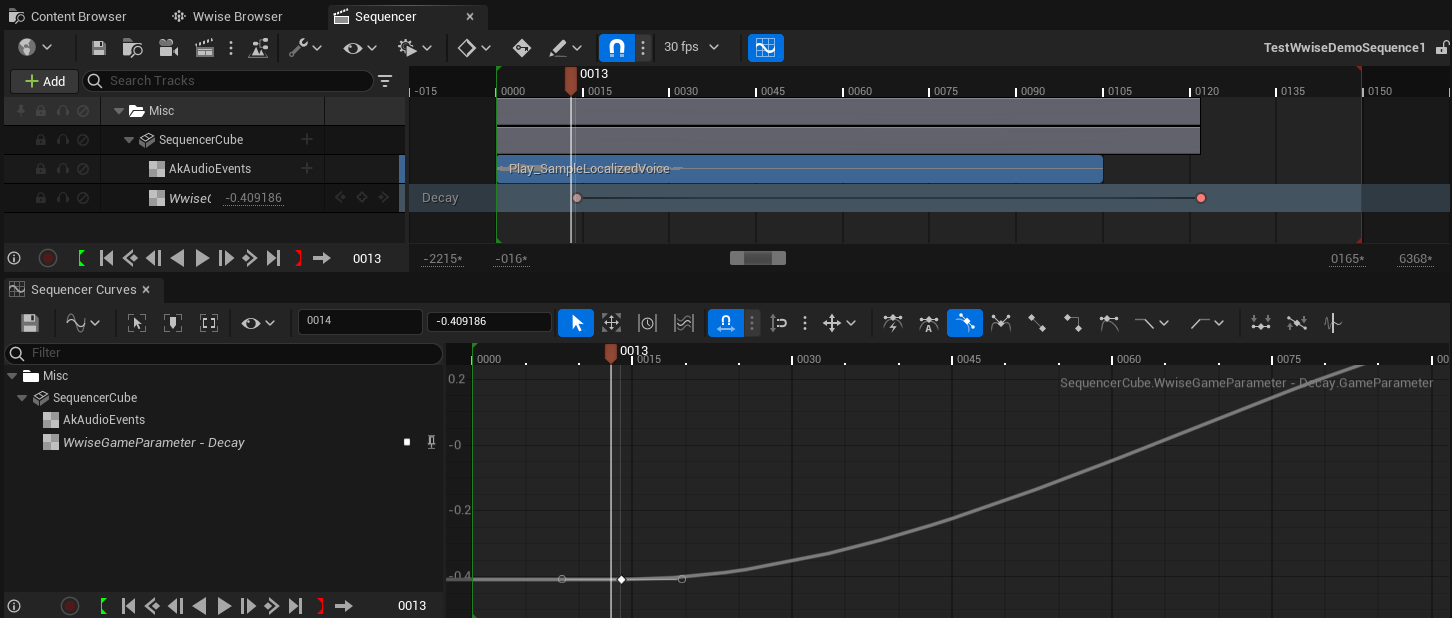The width and height of the screenshot is (1452, 618).
Task: Click the Sequencer timeline horizontal scrollbar thumb
Action: pos(757,259)
